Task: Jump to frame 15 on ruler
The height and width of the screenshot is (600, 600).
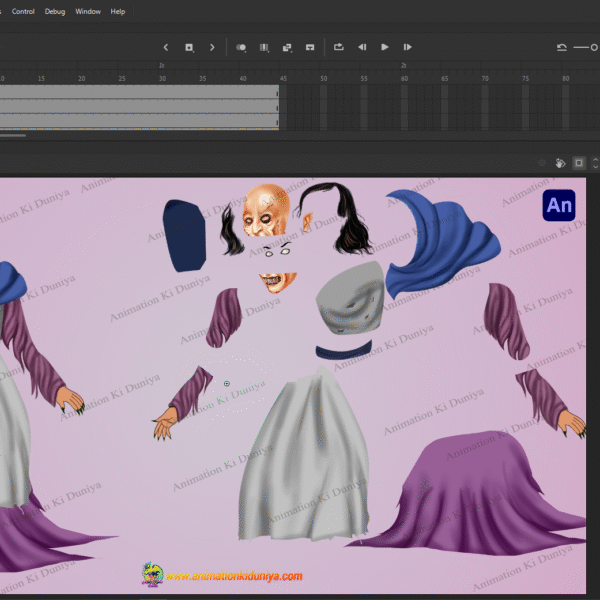Action: [x=41, y=78]
